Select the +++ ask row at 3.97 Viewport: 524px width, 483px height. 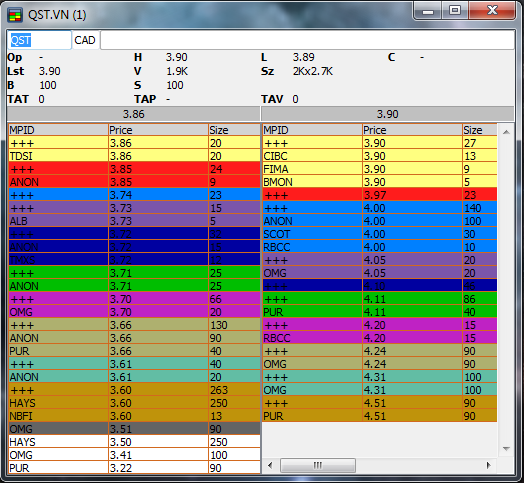(380, 195)
